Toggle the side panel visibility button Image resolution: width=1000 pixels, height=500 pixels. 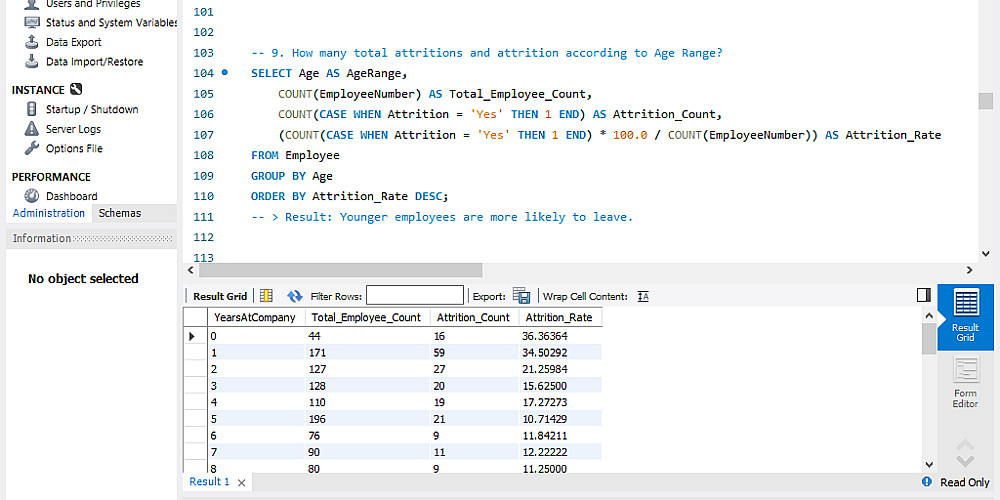[x=924, y=295]
